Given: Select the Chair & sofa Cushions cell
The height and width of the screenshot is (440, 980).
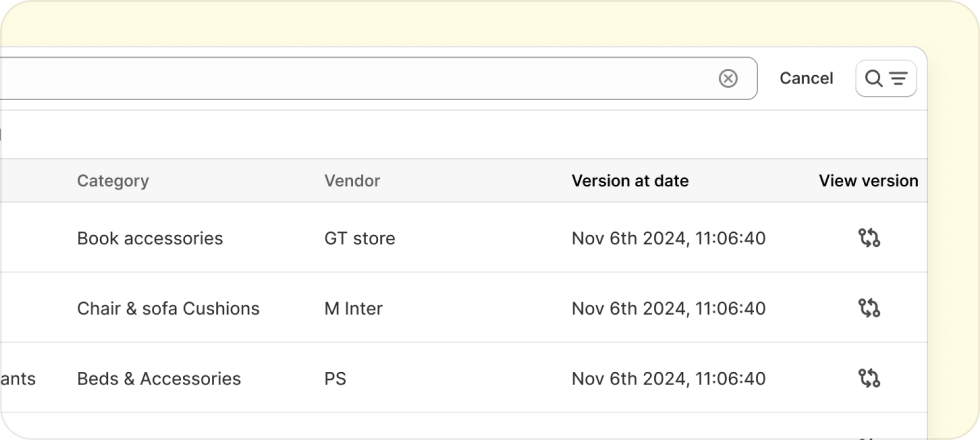Looking at the screenshot, I should coord(168,308).
